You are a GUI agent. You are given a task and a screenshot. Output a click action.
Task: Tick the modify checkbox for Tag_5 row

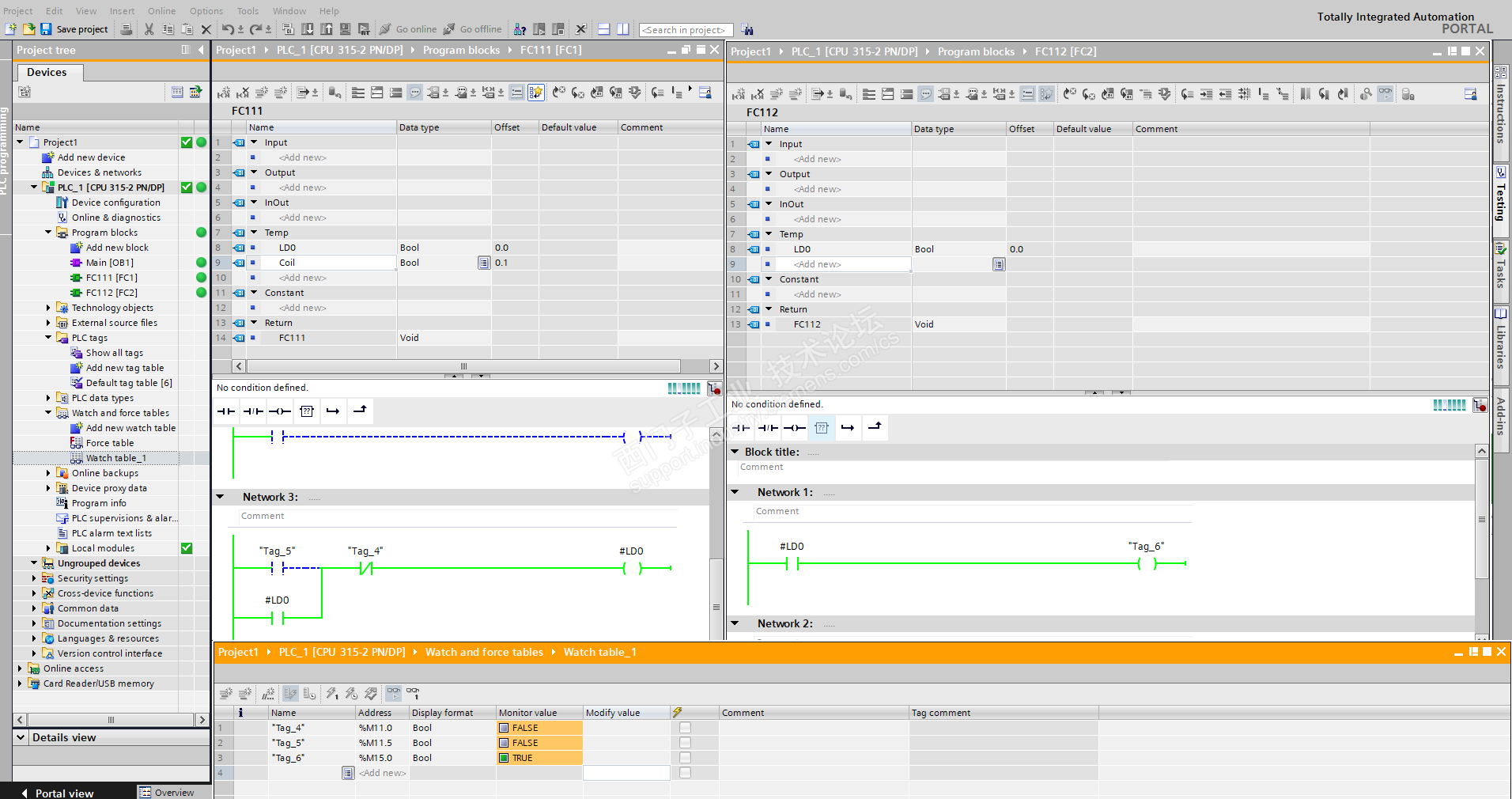[685, 743]
